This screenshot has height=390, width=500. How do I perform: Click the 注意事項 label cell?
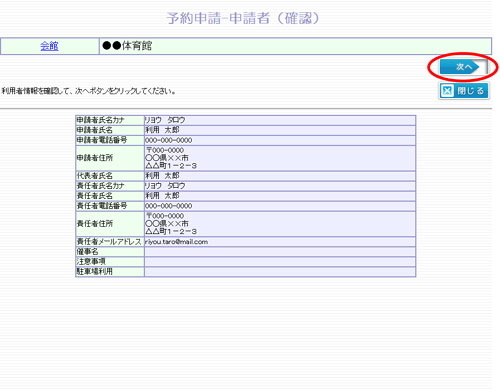pyautogui.click(x=110, y=262)
